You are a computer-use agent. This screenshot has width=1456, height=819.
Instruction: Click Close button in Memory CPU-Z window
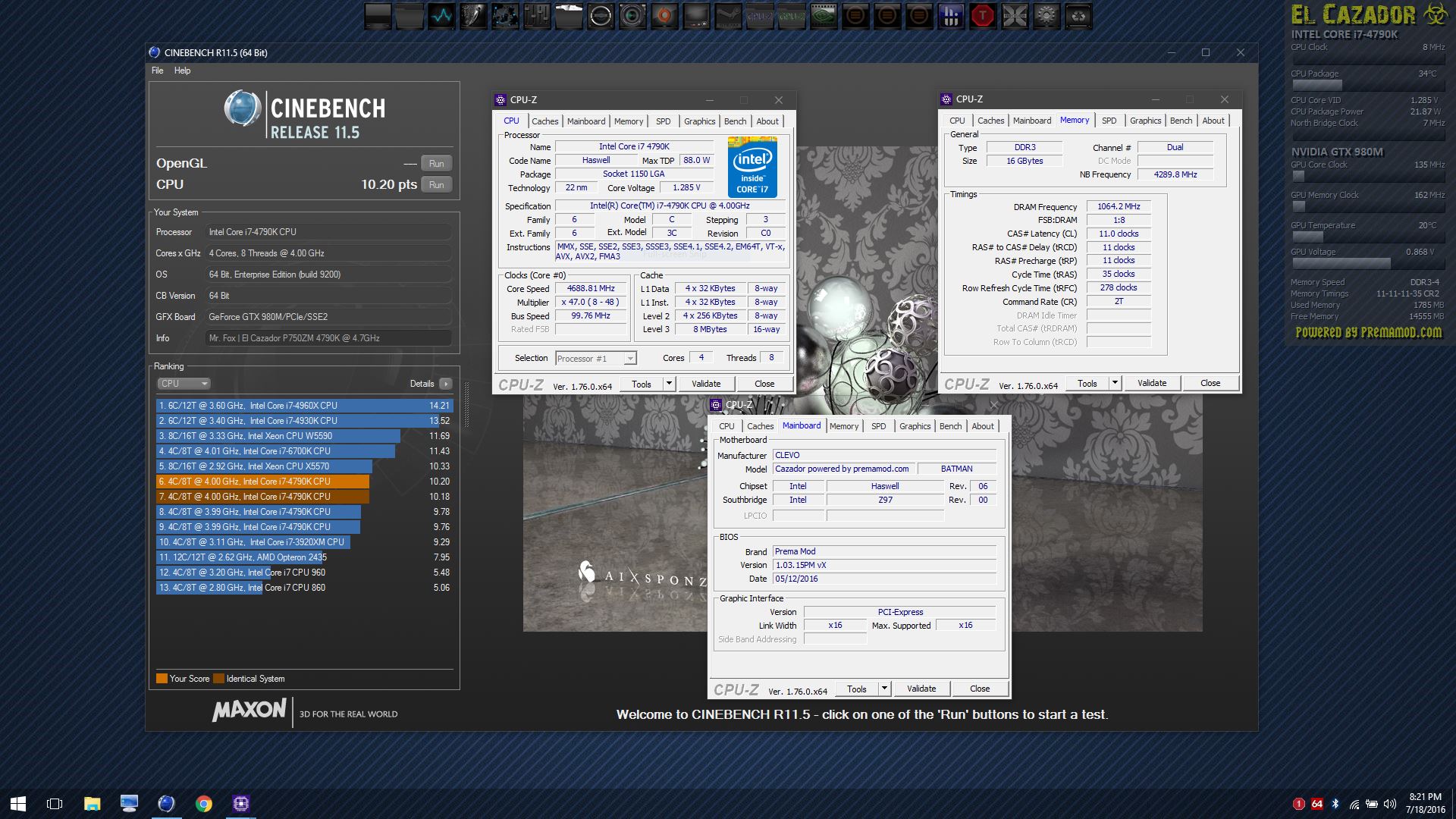[x=1210, y=383]
